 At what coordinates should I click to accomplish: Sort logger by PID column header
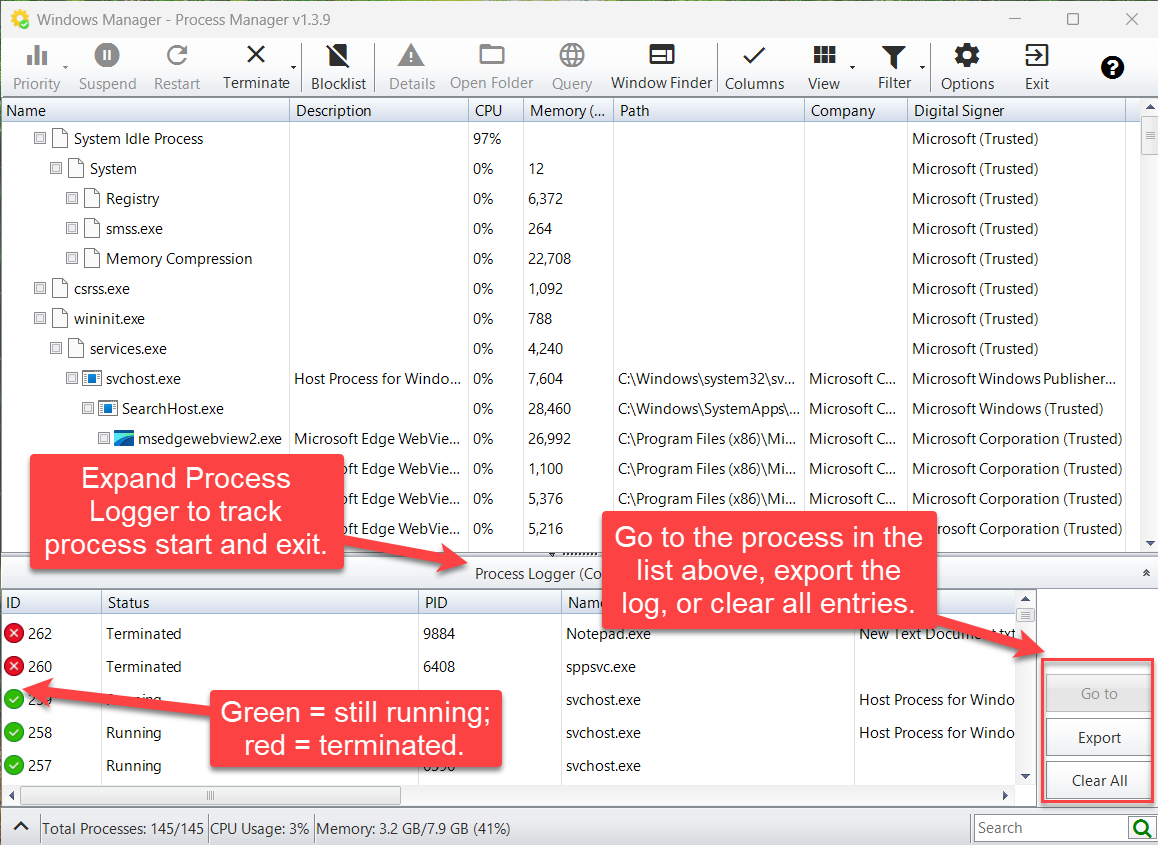coord(490,603)
